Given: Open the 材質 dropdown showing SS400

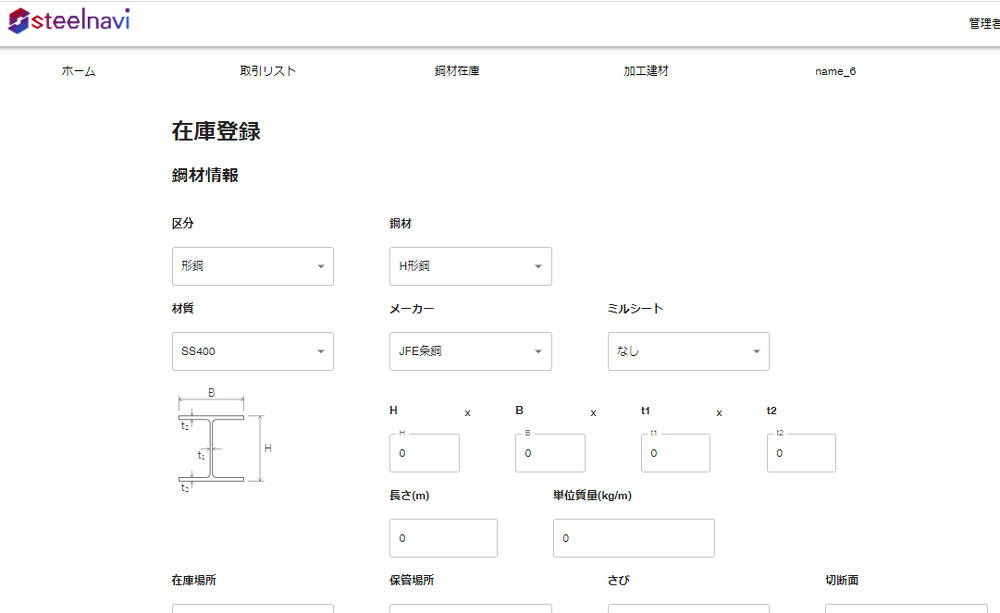Looking at the screenshot, I should click(x=253, y=351).
